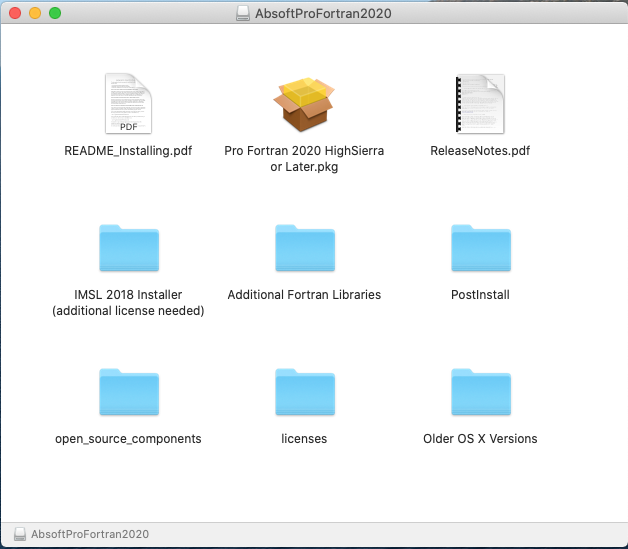The height and width of the screenshot is (549, 628).
Task: Click AbsoftProFortran2020 in the path bar
Action: (90, 534)
